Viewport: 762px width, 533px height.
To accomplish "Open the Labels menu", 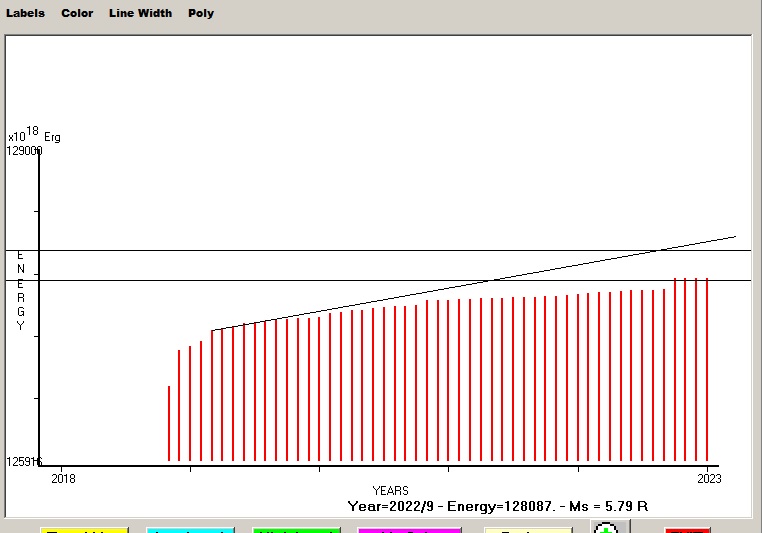I will [25, 13].
